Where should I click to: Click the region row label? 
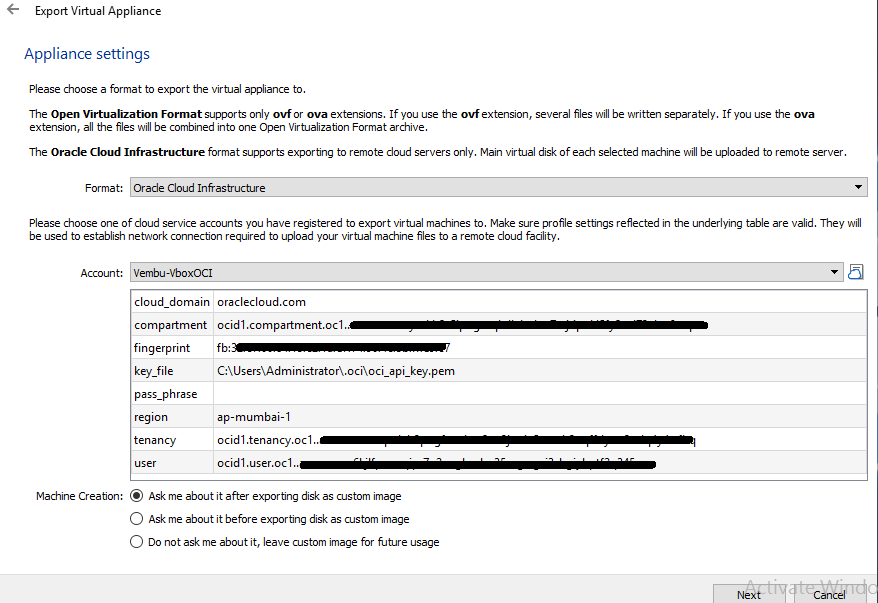[x=172, y=417]
